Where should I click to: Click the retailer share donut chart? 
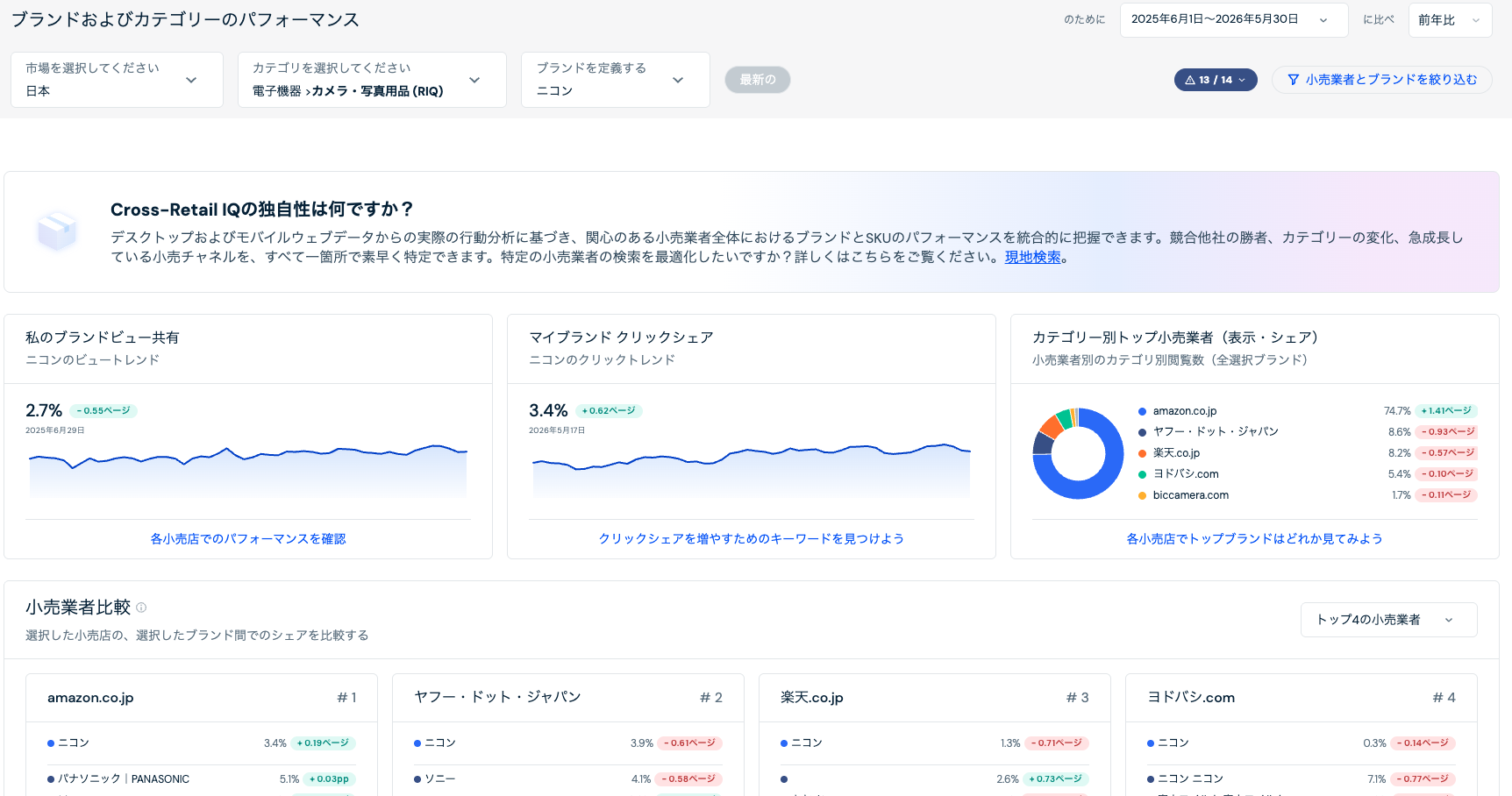pos(1078,453)
